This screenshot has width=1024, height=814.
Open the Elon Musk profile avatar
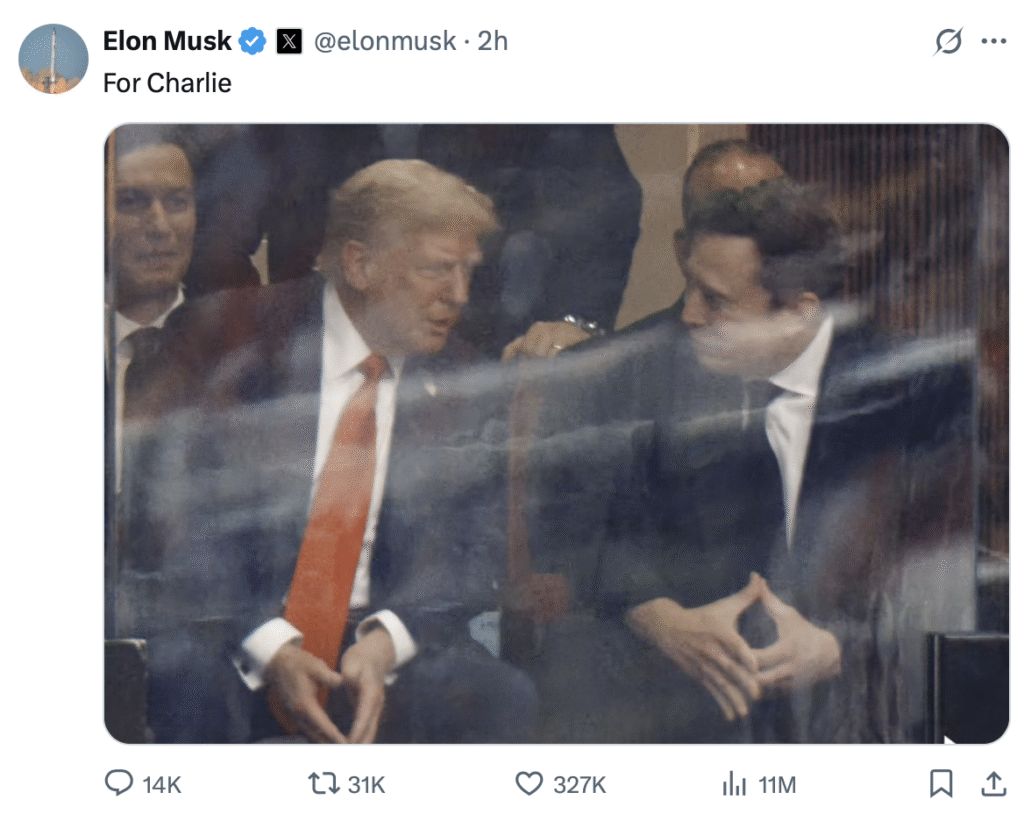coord(53,59)
